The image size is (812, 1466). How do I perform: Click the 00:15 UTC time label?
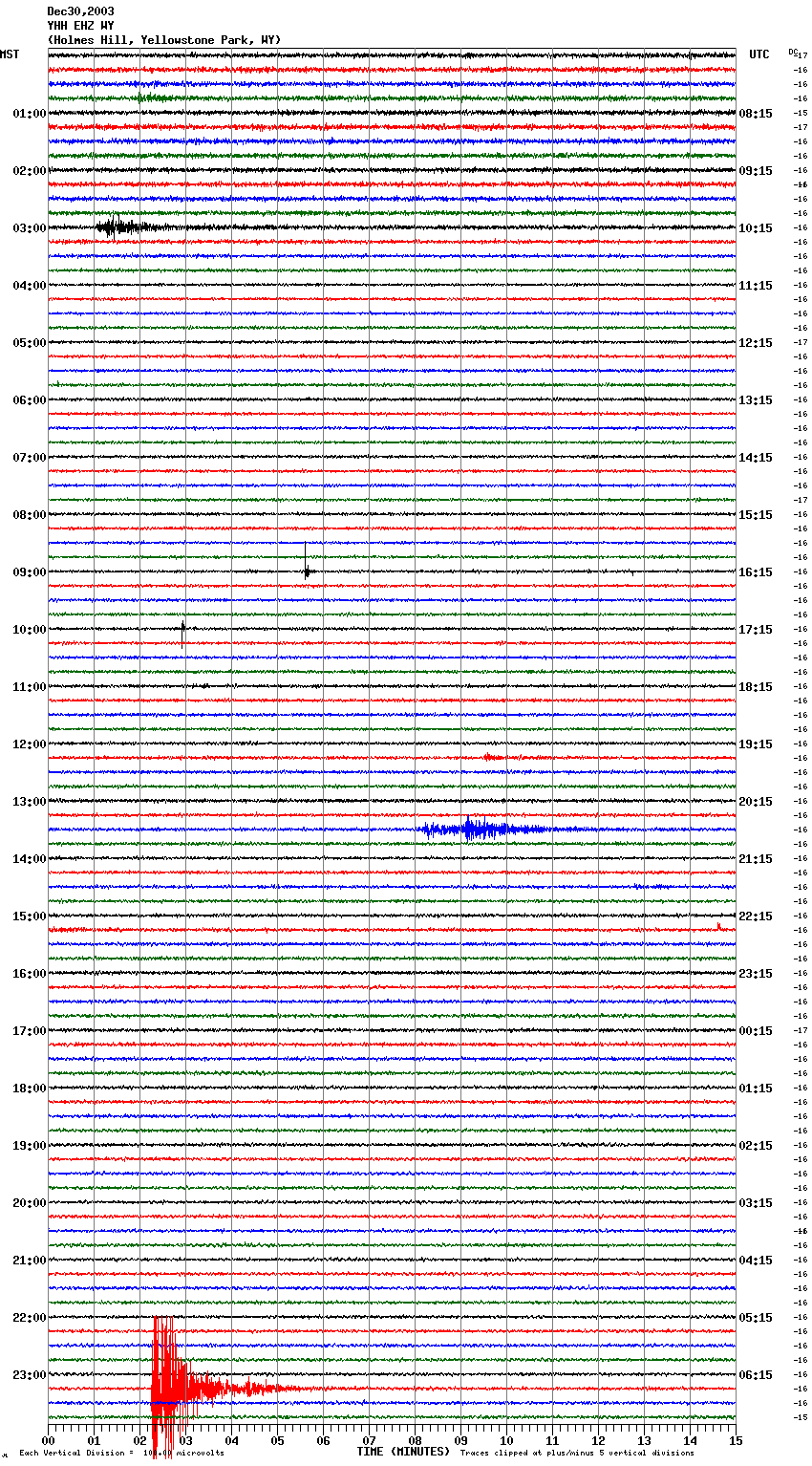click(756, 1031)
